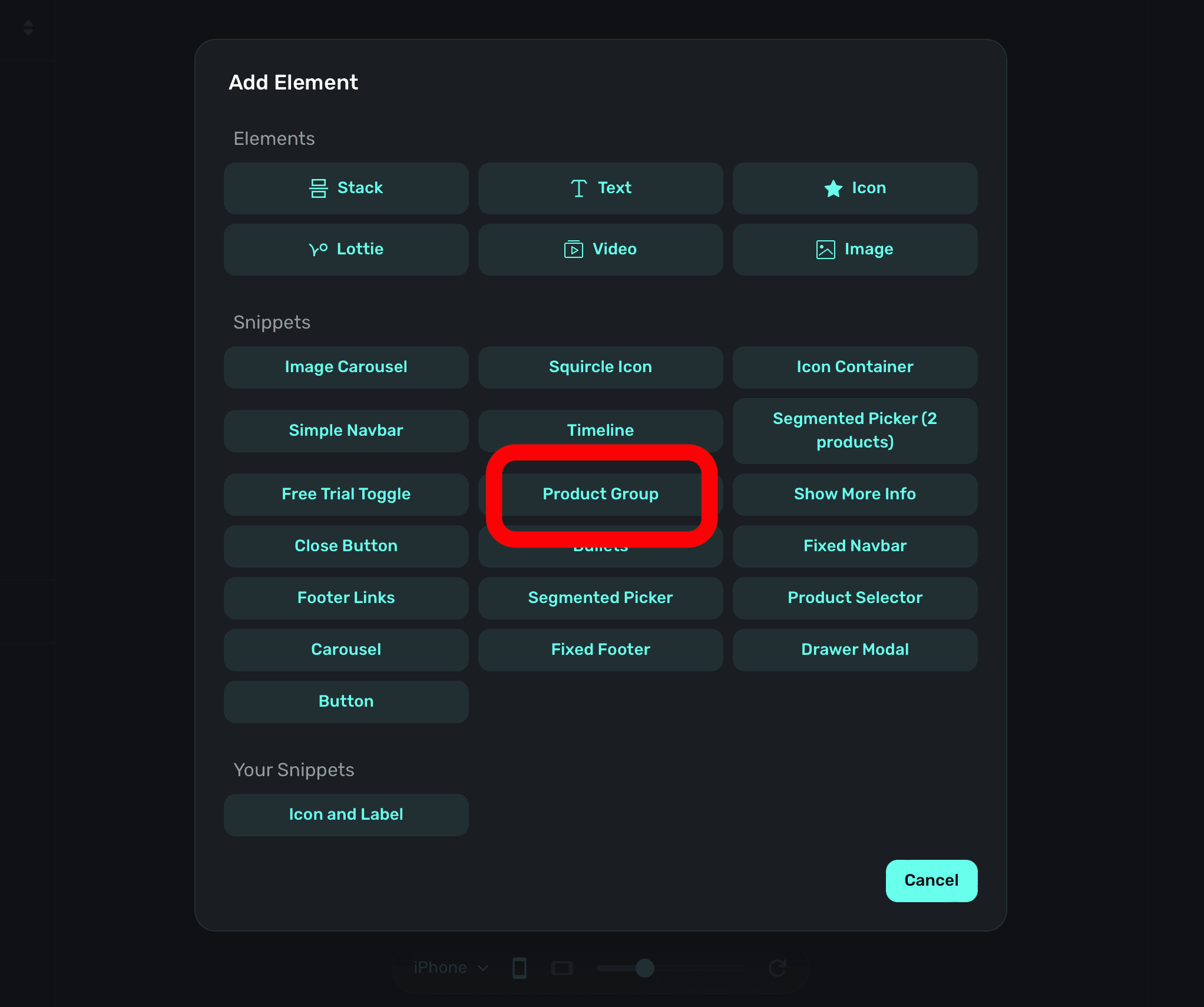Image resolution: width=1204 pixels, height=1007 pixels.
Task: Open the iPhone device dropdown
Action: coord(451,968)
